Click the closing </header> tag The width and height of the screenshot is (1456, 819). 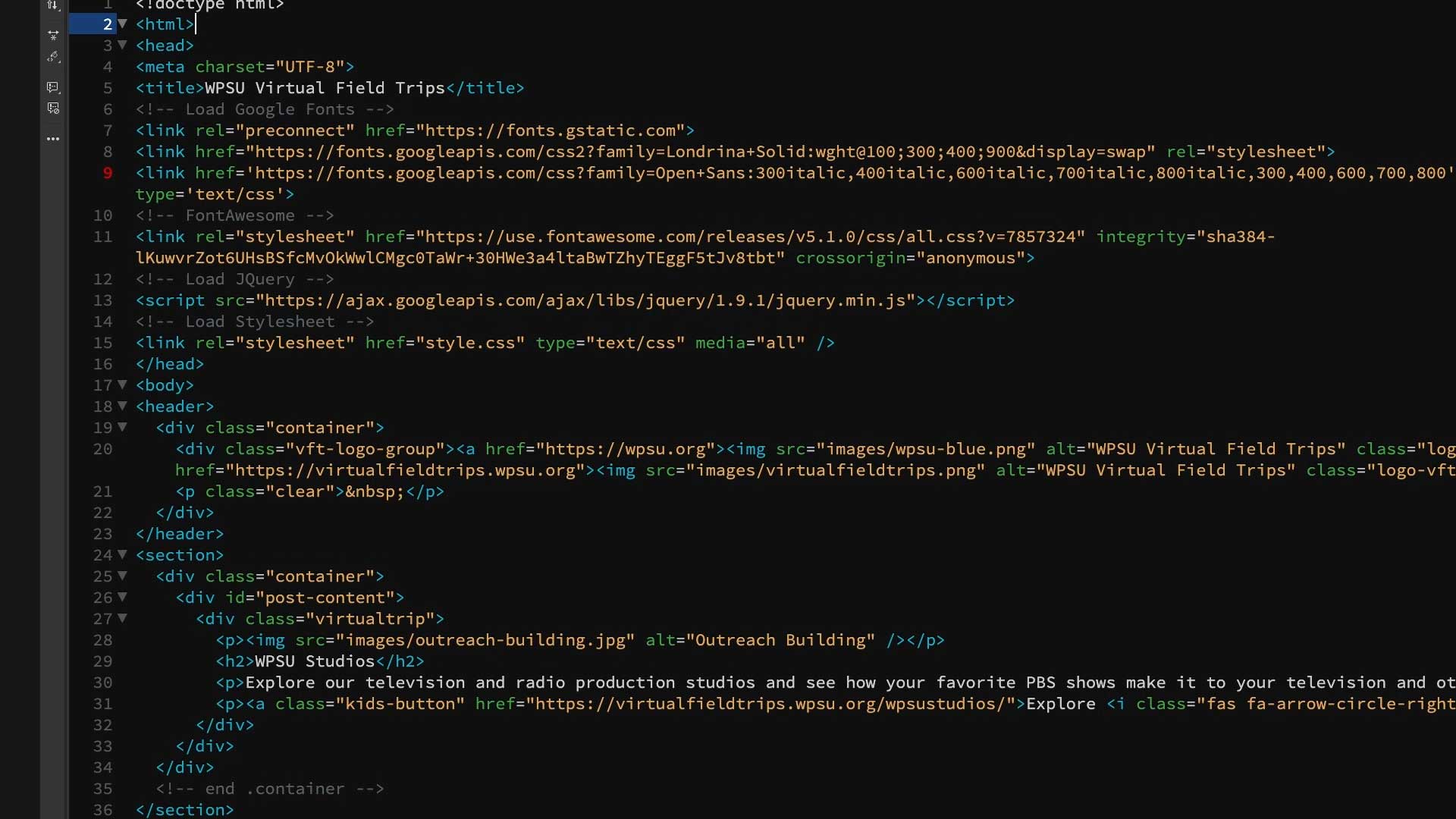pyautogui.click(x=180, y=534)
